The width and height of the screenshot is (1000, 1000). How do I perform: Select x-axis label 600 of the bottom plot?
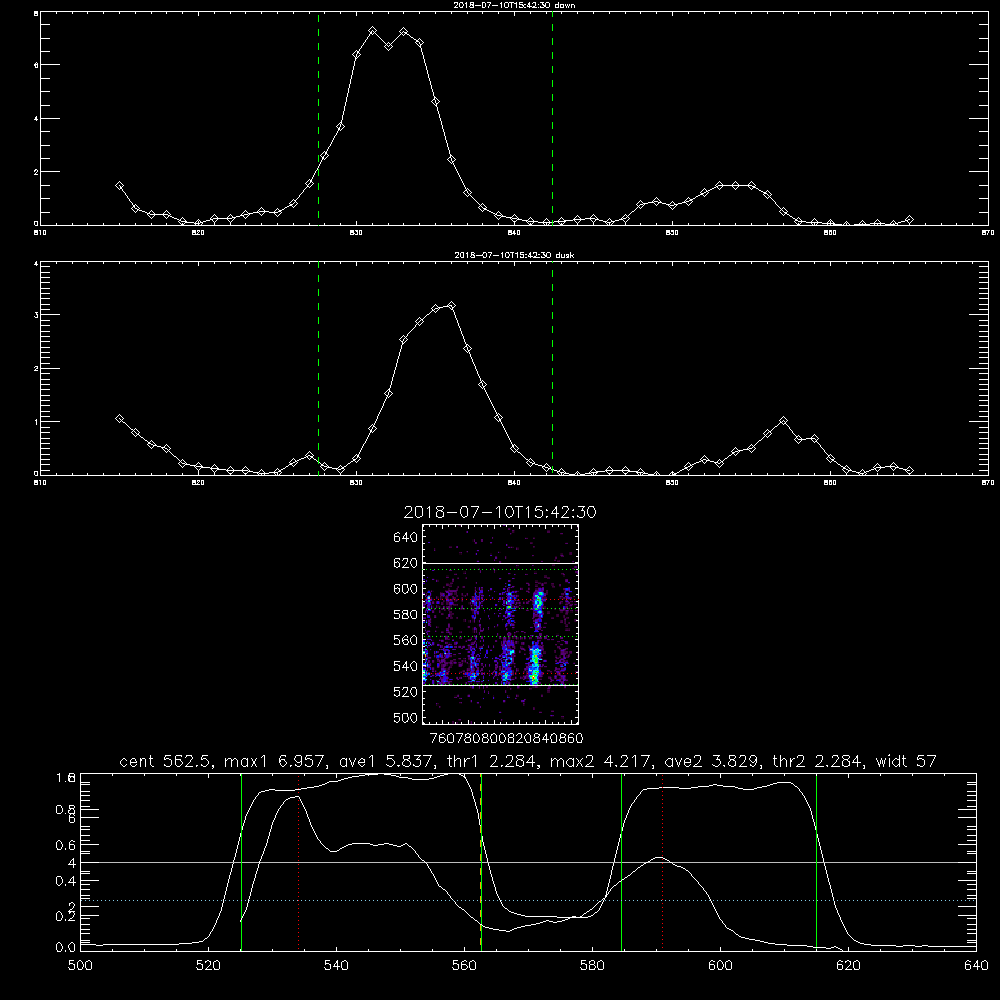coord(721,966)
